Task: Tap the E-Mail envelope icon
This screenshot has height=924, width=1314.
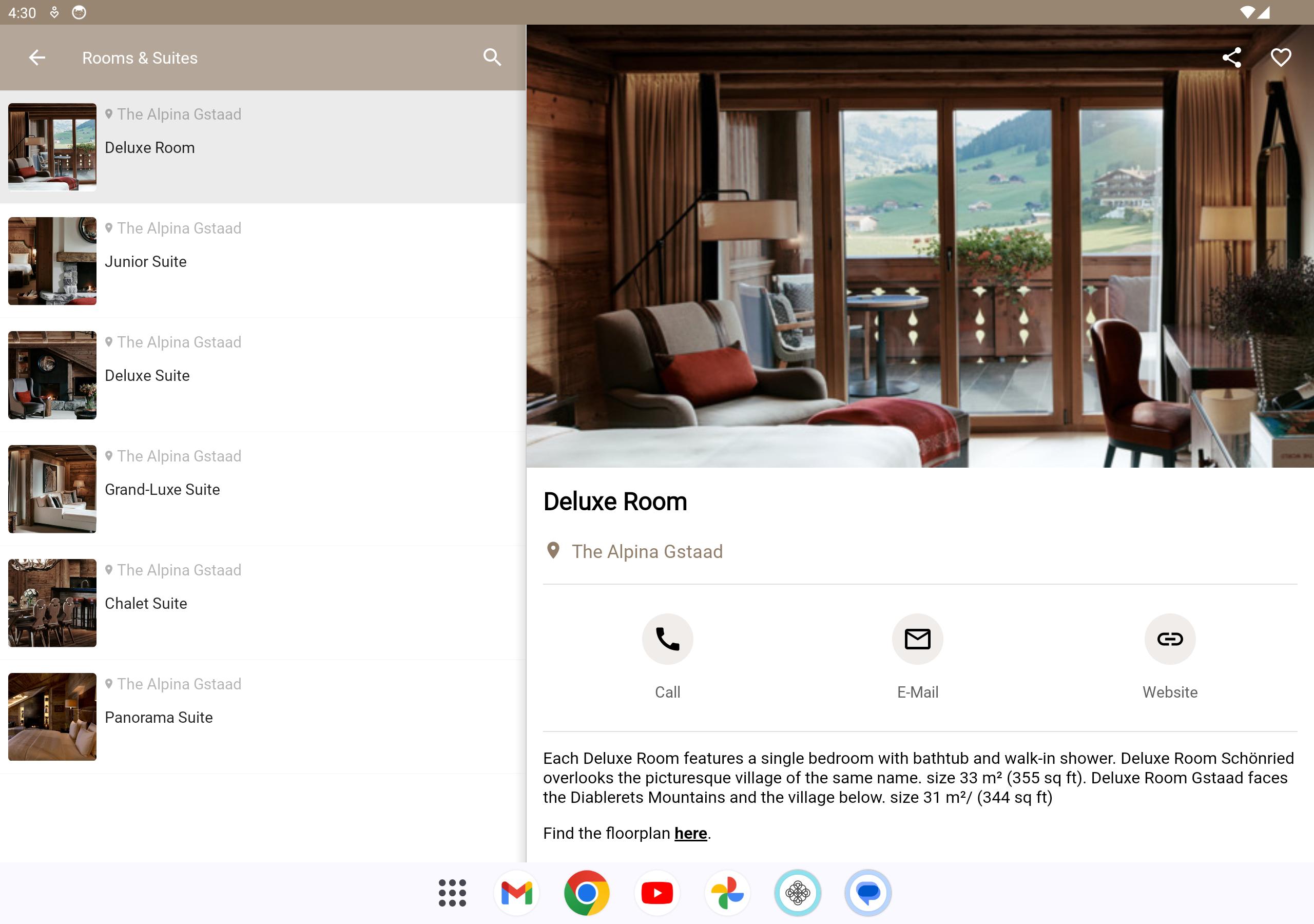Action: point(917,639)
